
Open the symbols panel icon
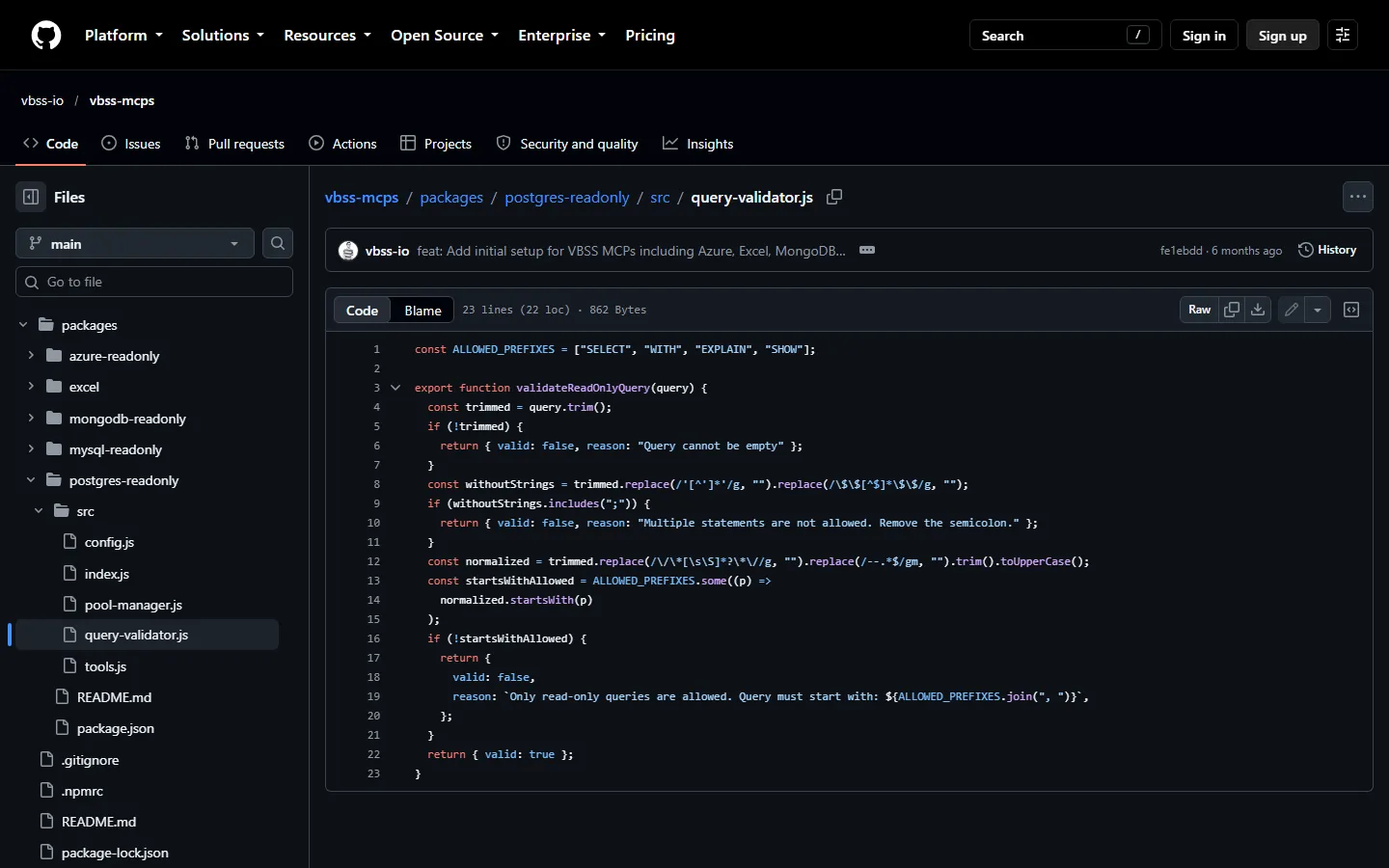tap(1351, 310)
